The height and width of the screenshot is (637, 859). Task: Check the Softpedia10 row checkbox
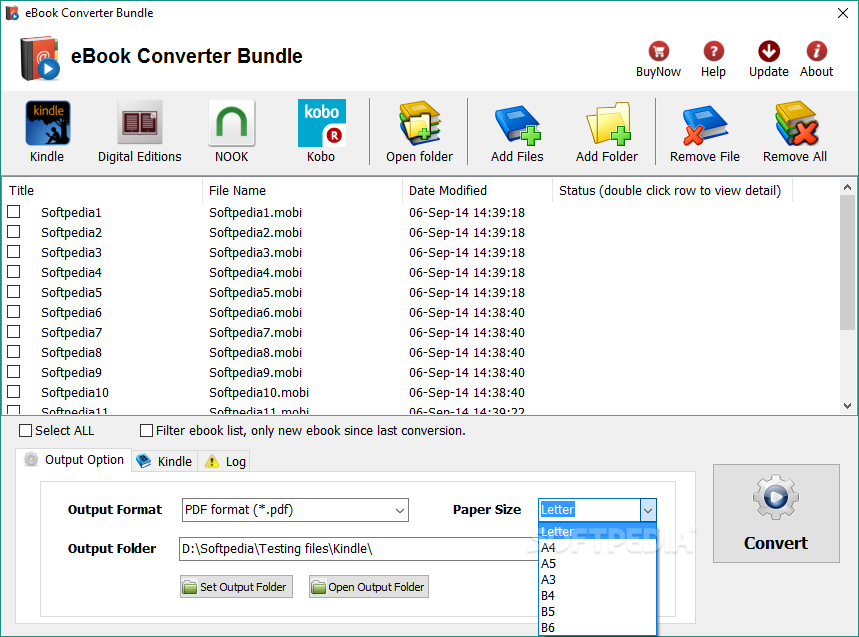(14, 392)
